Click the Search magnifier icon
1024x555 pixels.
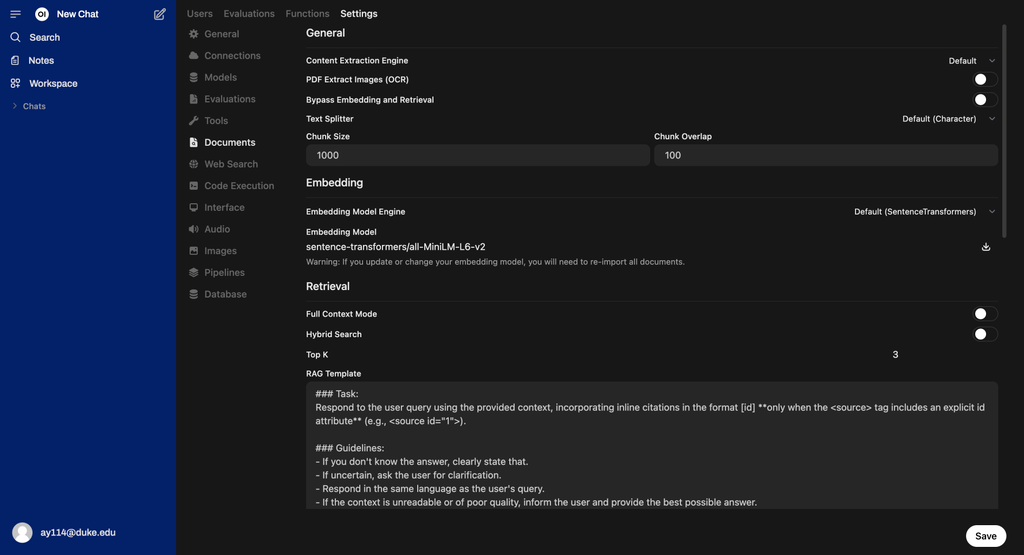[x=15, y=37]
